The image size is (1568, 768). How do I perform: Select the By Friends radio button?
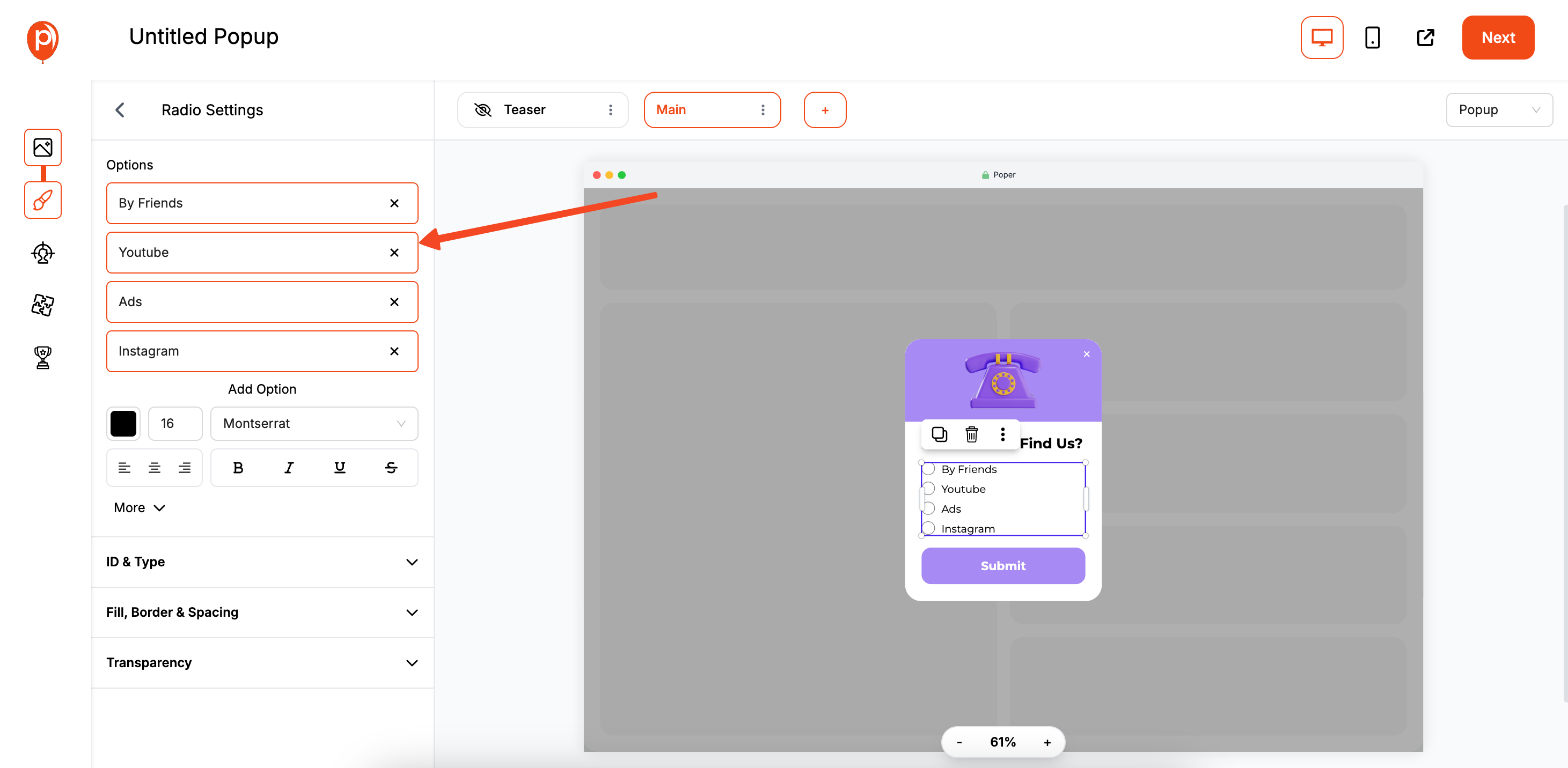pyautogui.click(x=928, y=469)
